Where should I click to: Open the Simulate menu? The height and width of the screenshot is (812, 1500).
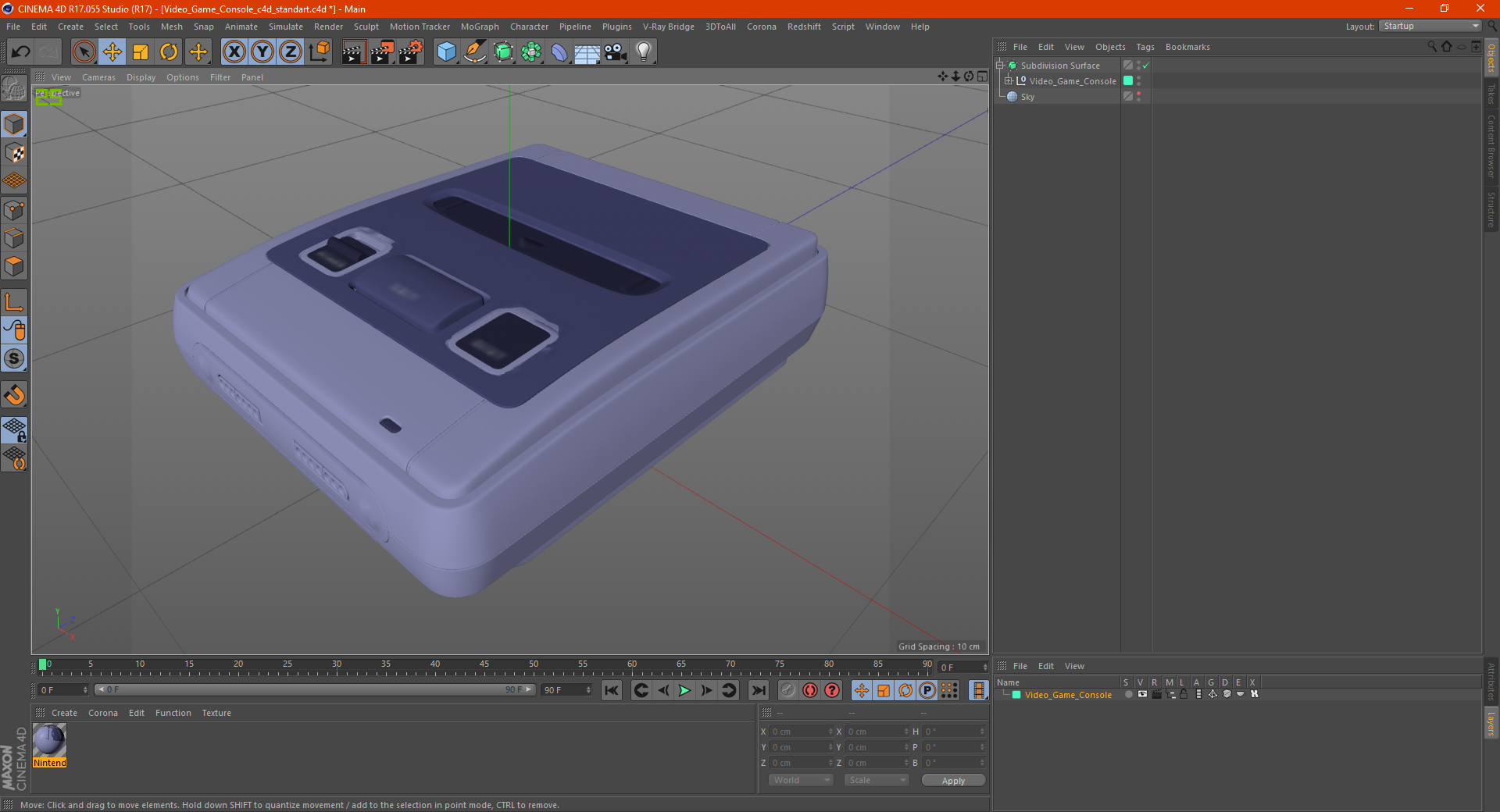tap(286, 27)
